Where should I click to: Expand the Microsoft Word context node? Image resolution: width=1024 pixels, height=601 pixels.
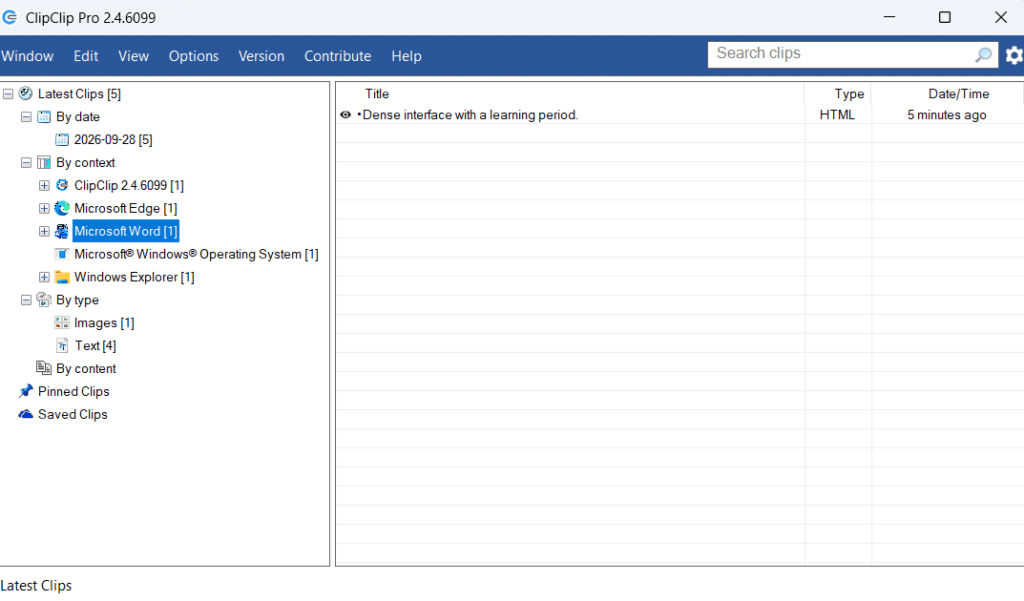44,231
